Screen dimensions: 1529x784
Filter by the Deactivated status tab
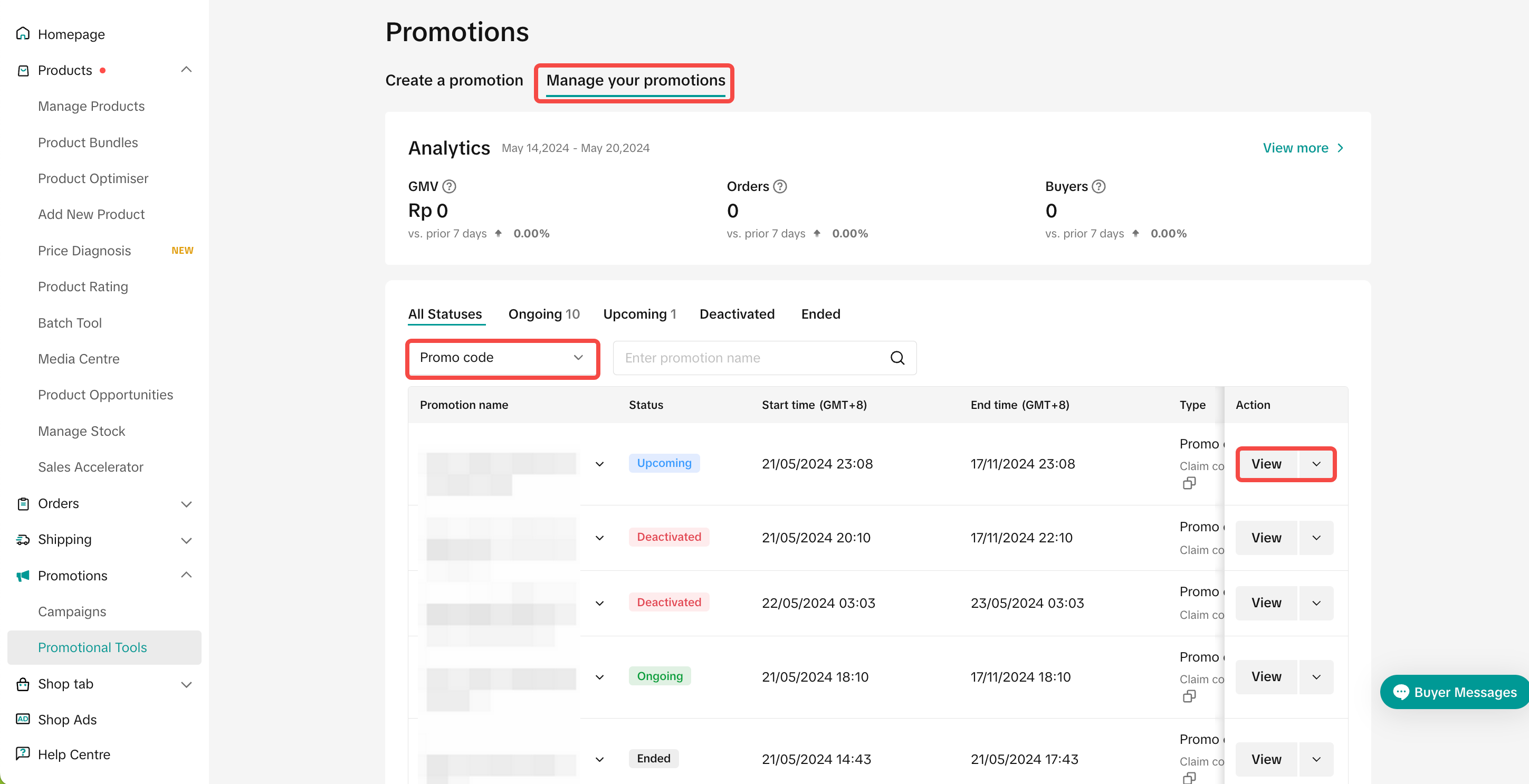pos(737,314)
